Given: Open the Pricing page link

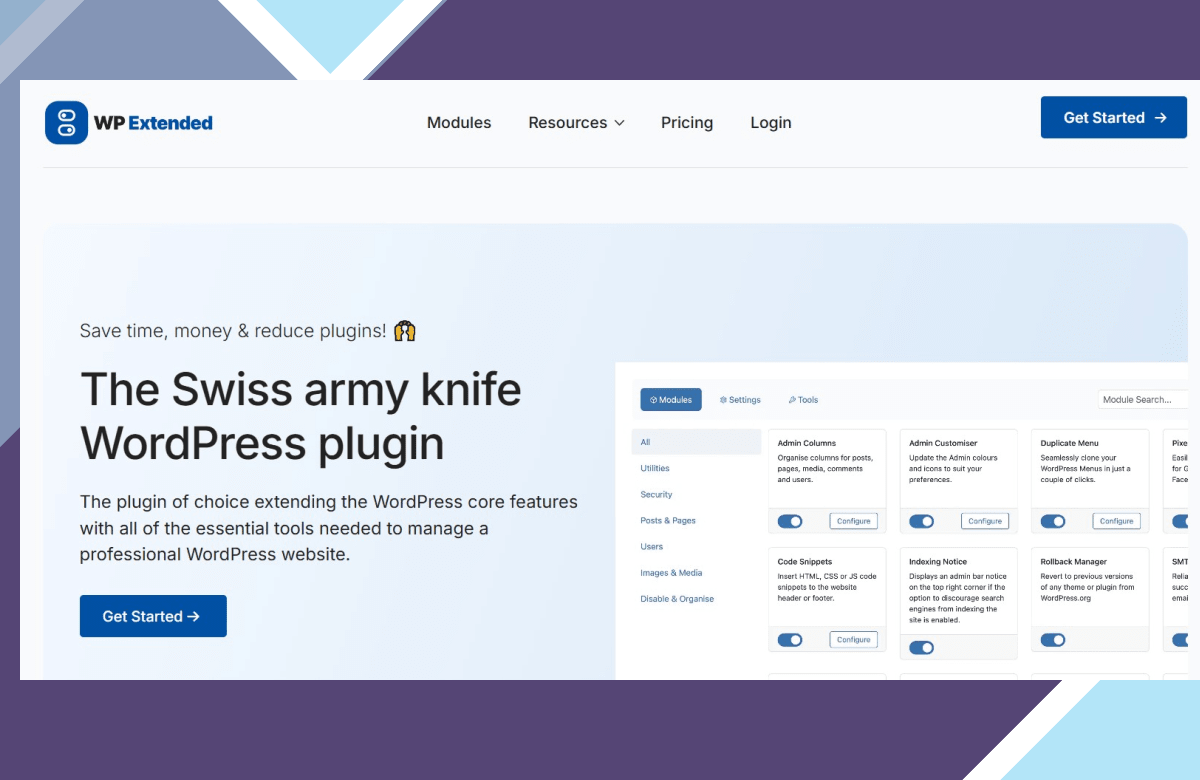Looking at the screenshot, I should tap(687, 123).
